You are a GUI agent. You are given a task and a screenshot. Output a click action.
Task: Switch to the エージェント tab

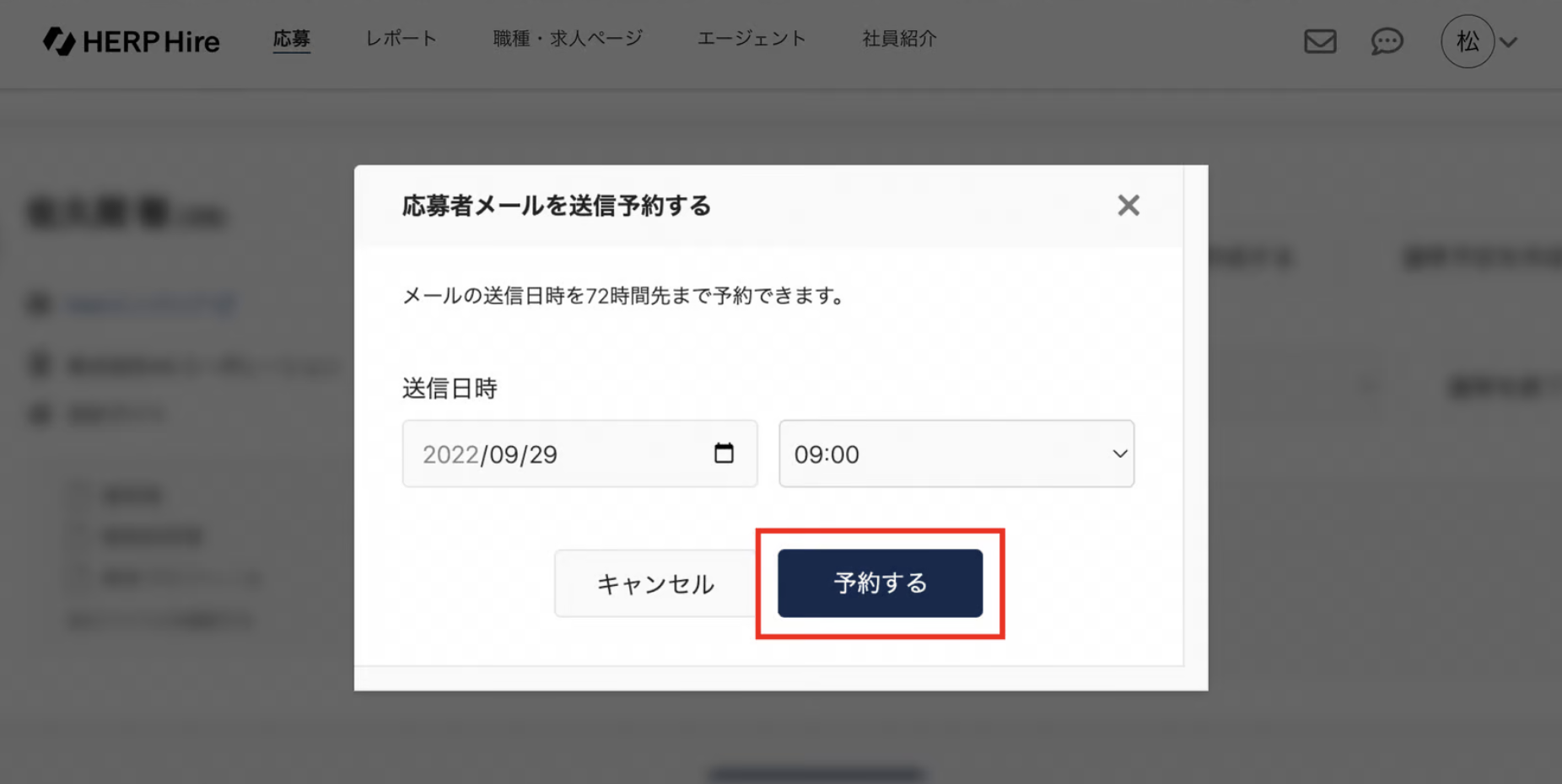point(751,39)
